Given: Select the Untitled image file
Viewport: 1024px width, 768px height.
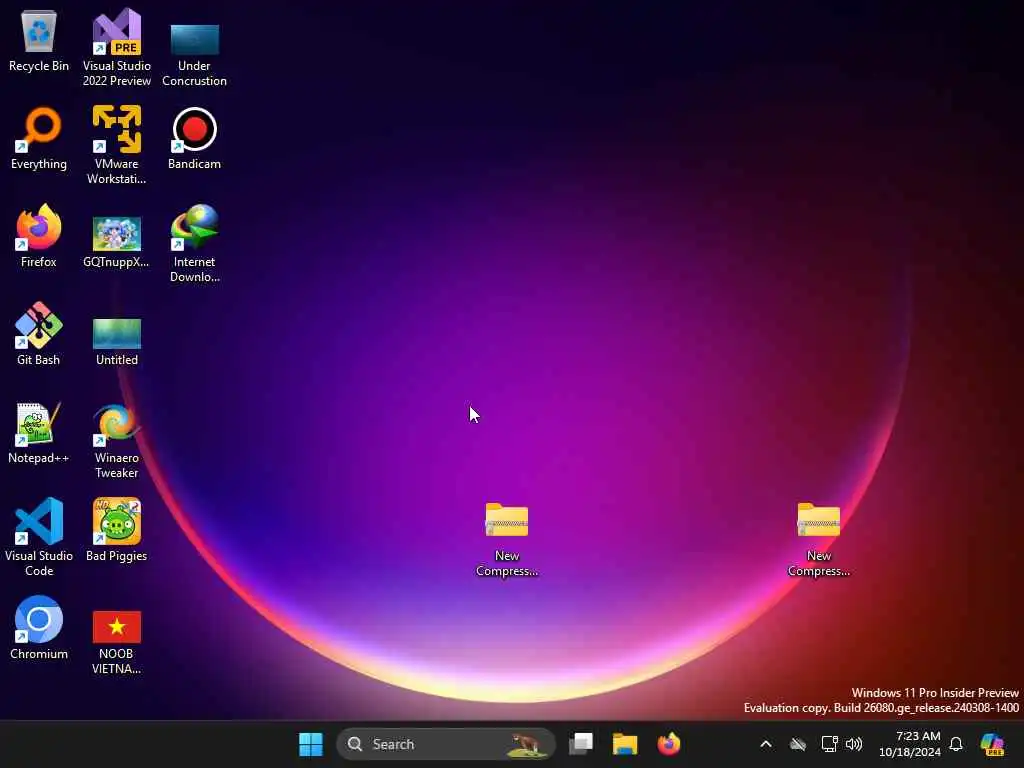Looking at the screenshot, I should point(116,342).
